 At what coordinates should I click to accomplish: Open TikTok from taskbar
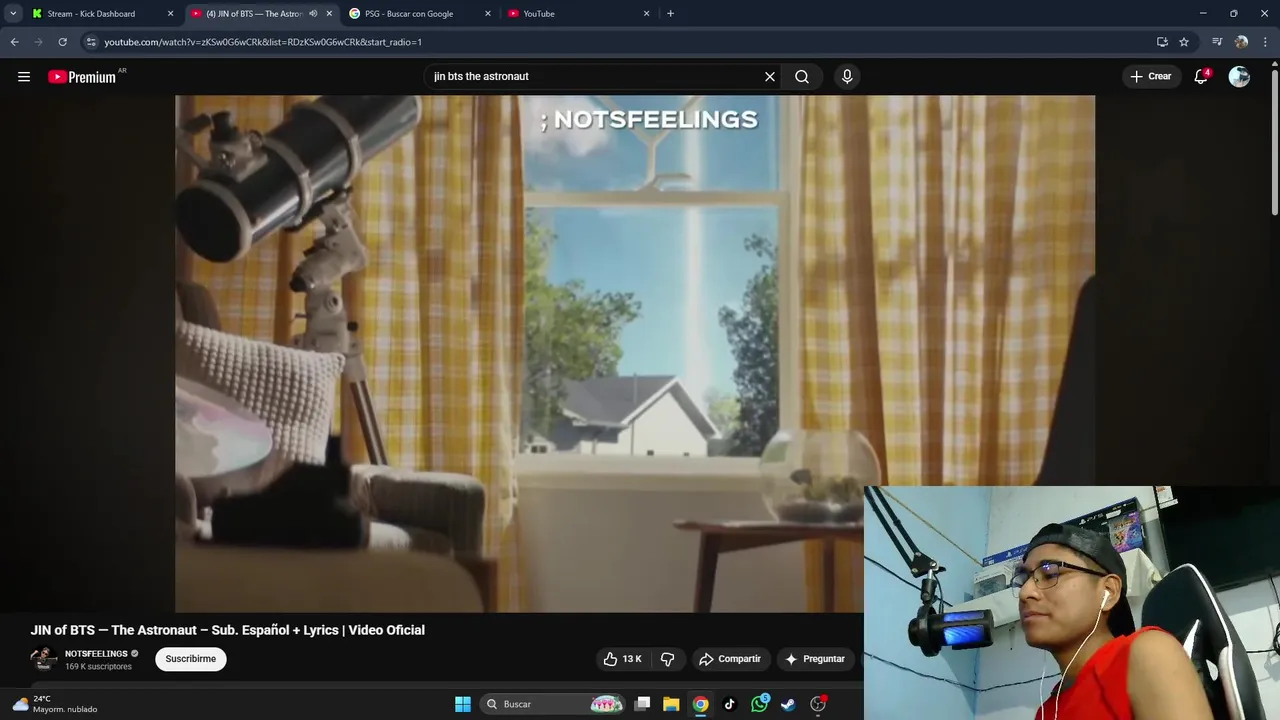(729, 704)
